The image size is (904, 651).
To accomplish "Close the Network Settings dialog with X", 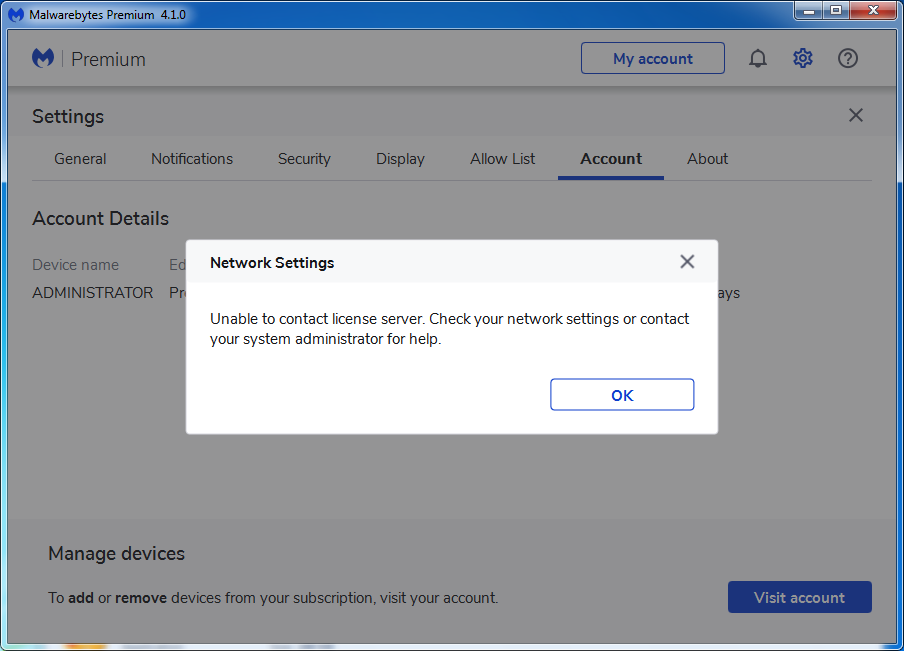I will pos(687,262).
